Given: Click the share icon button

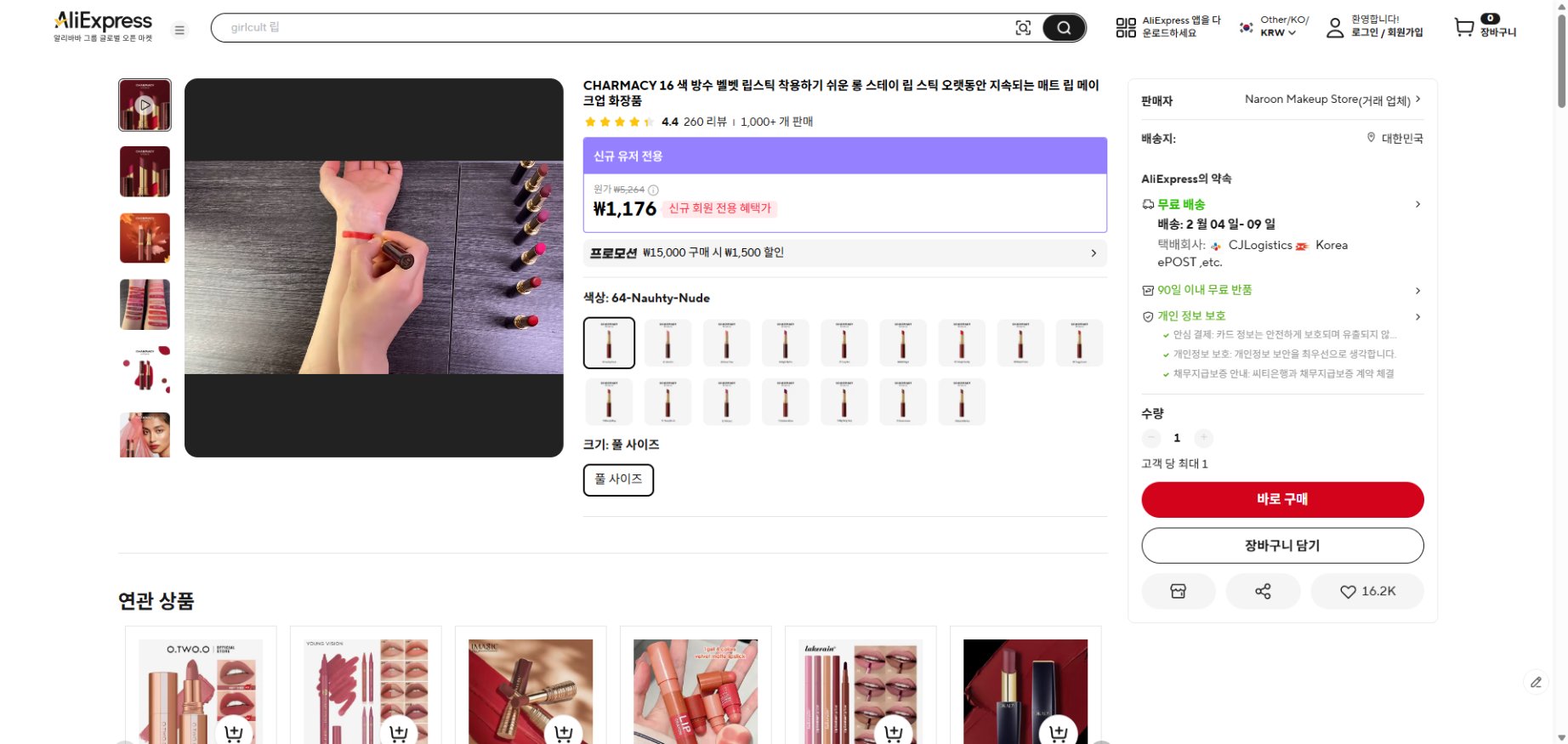Looking at the screenshot, I should (x=1263, y=591).
